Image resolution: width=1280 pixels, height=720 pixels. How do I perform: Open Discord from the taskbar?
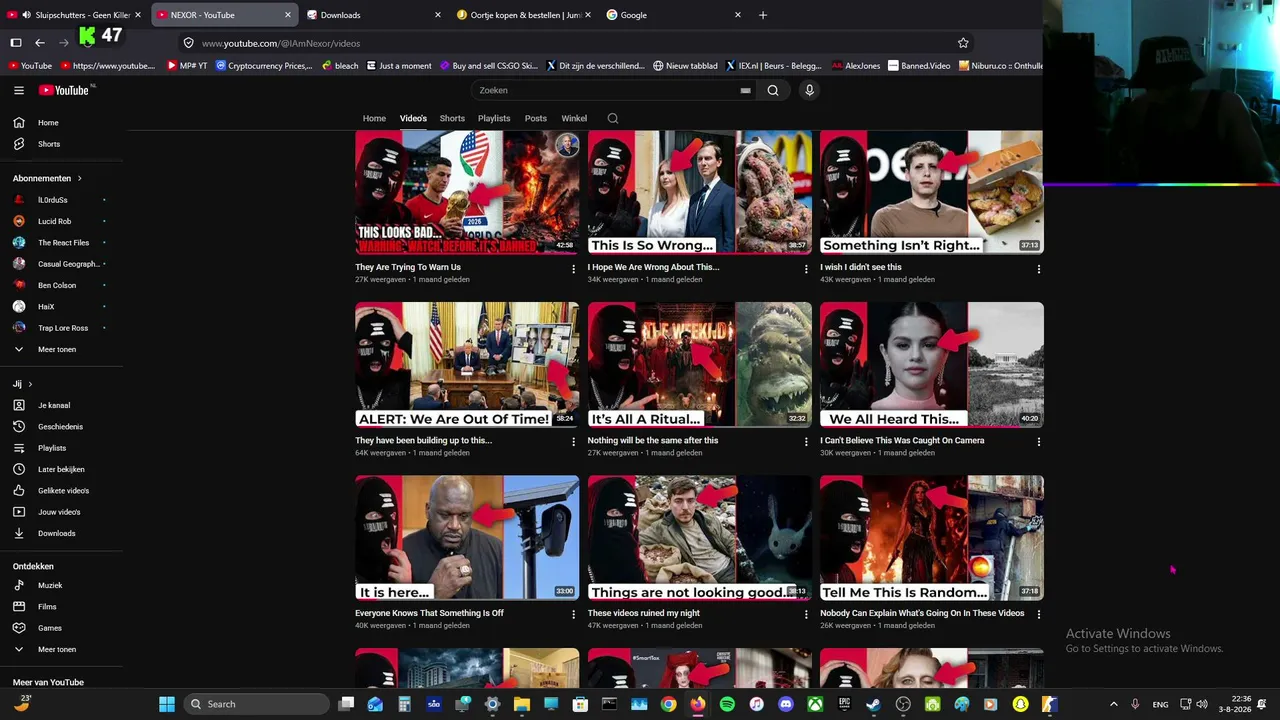point(786,704)
